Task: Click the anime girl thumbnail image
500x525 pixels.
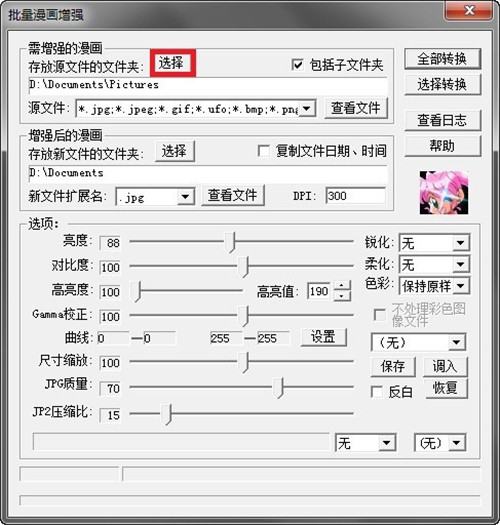Action: point(444,193)
